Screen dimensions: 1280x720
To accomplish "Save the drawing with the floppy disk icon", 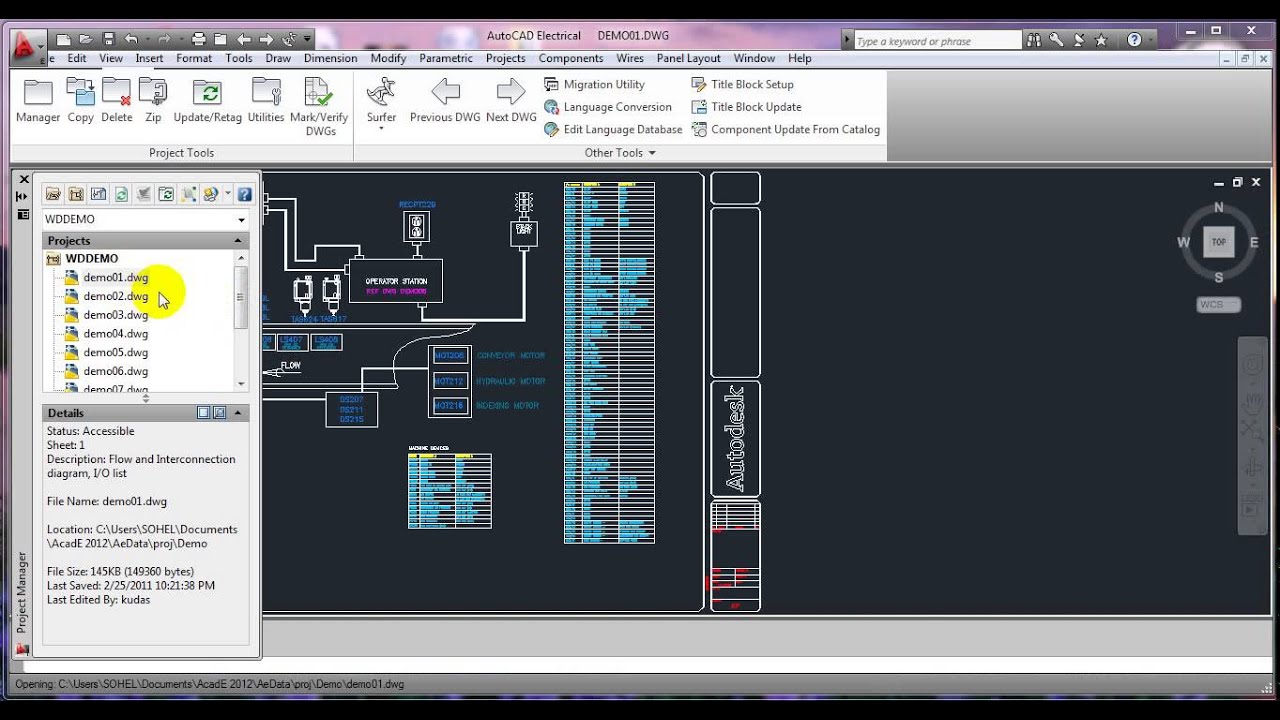I will click(x=108, y=40).
